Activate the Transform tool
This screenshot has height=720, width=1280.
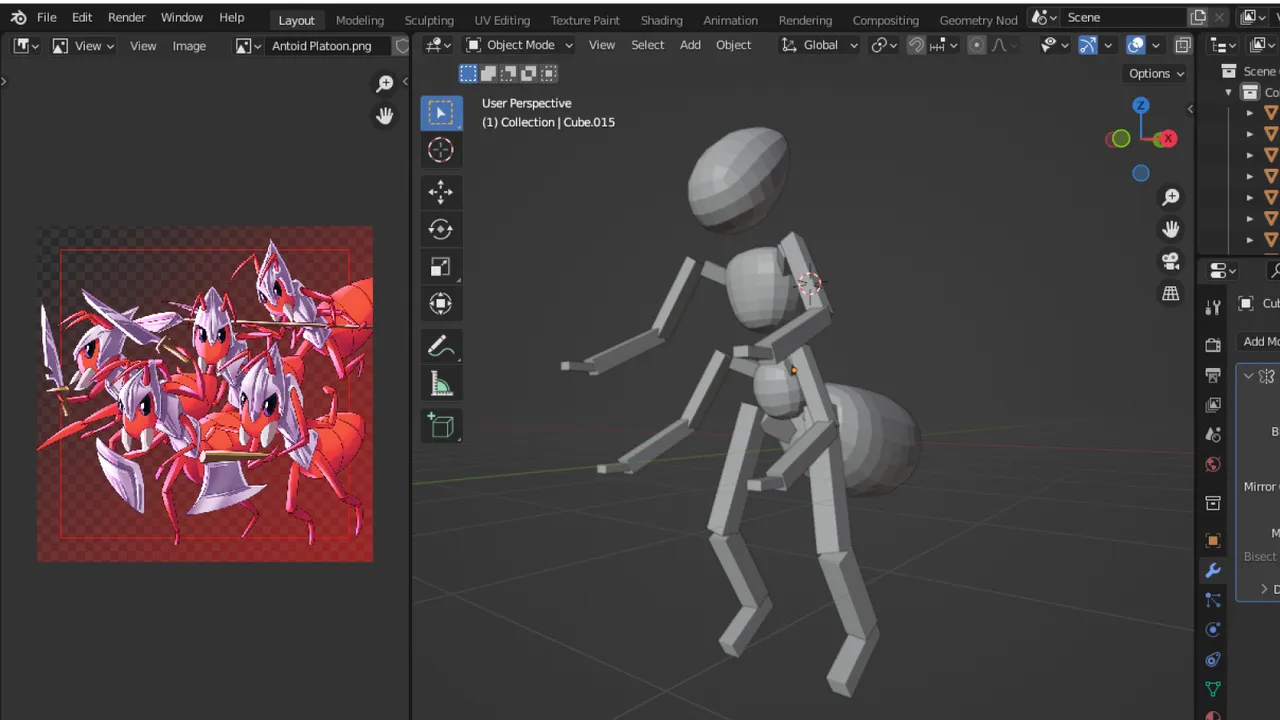(441, 304)
